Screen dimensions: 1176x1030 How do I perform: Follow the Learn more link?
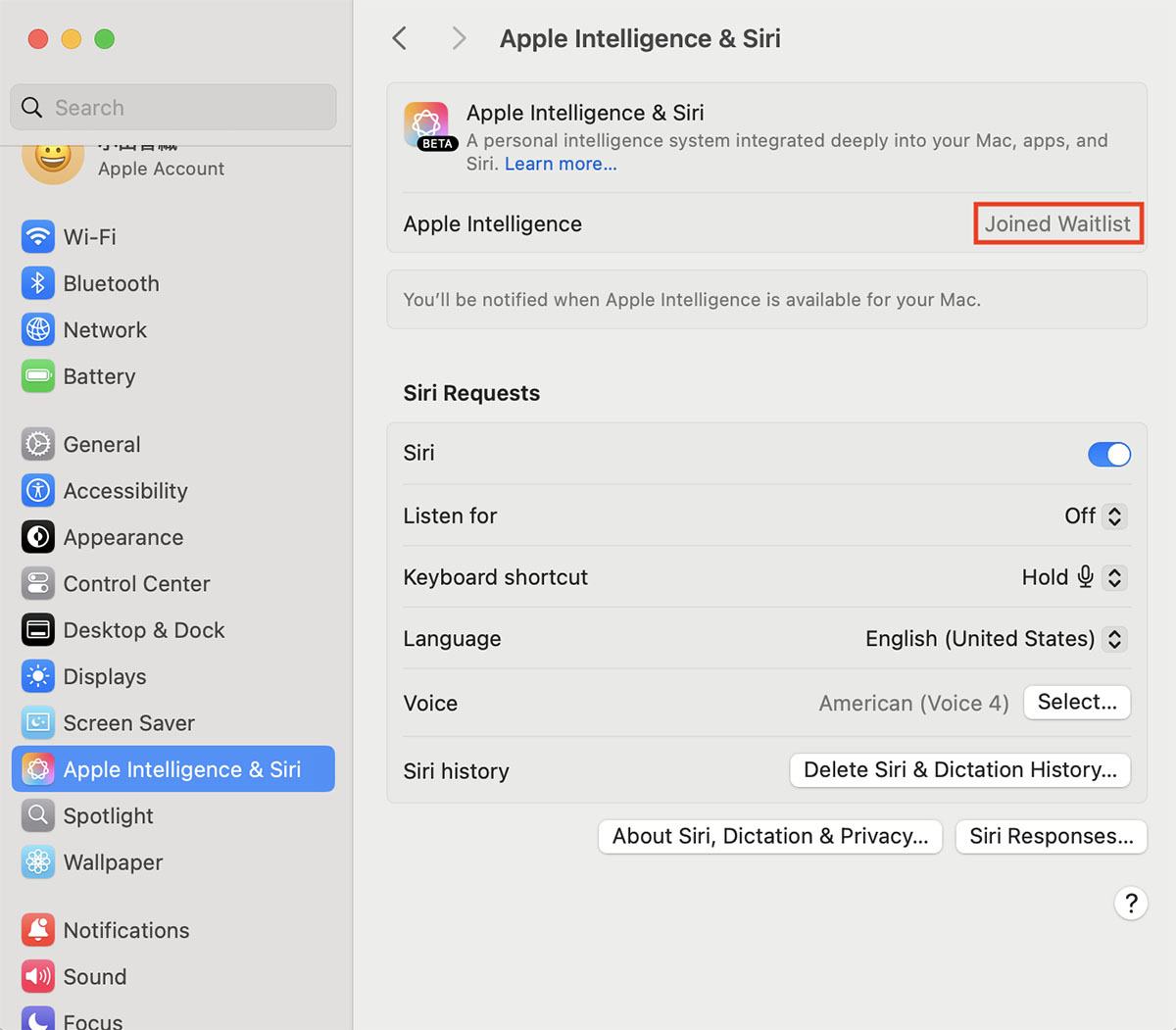click(x=561, y=164)
